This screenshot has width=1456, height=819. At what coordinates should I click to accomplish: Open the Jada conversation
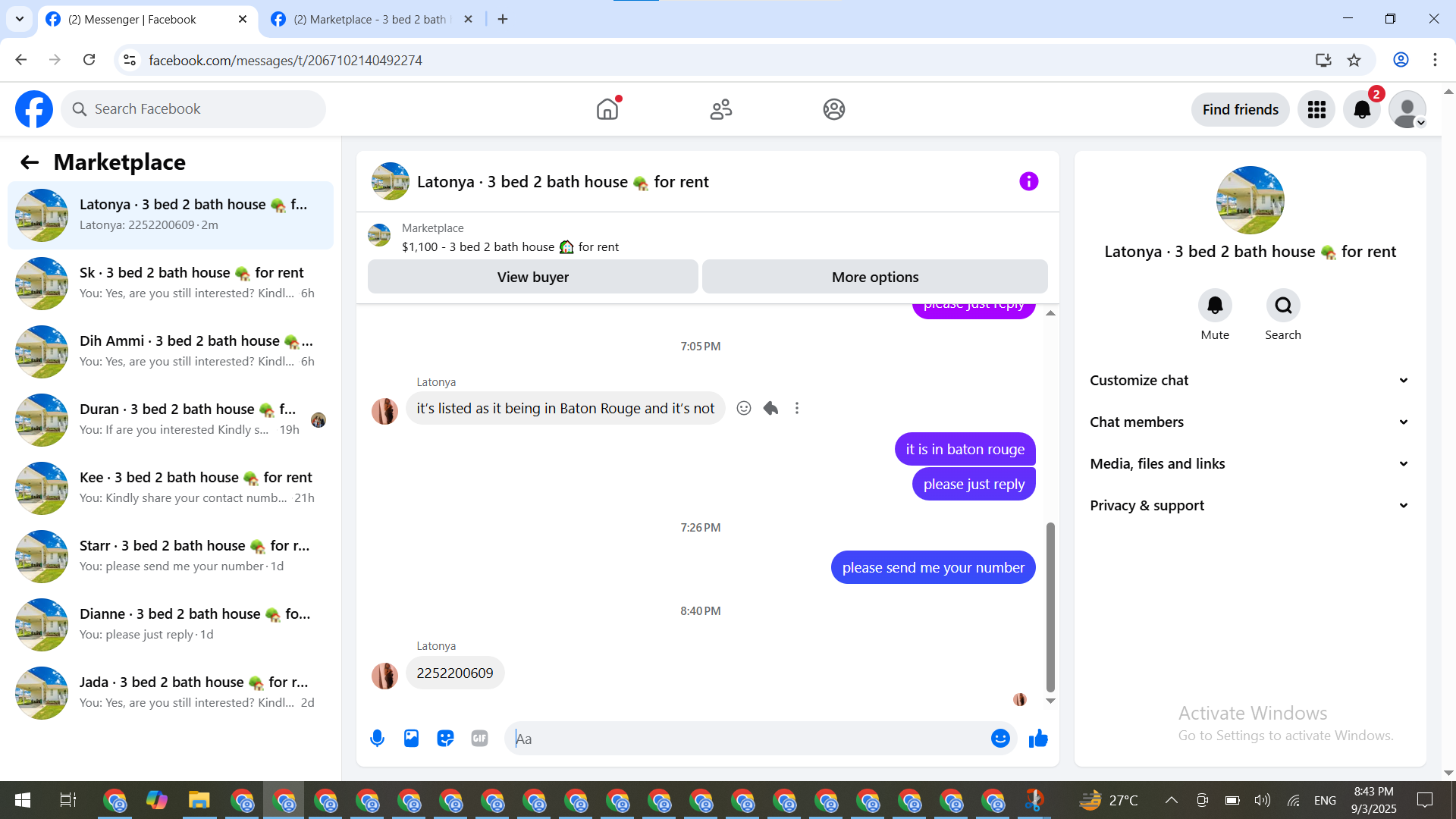pos(171,693)
